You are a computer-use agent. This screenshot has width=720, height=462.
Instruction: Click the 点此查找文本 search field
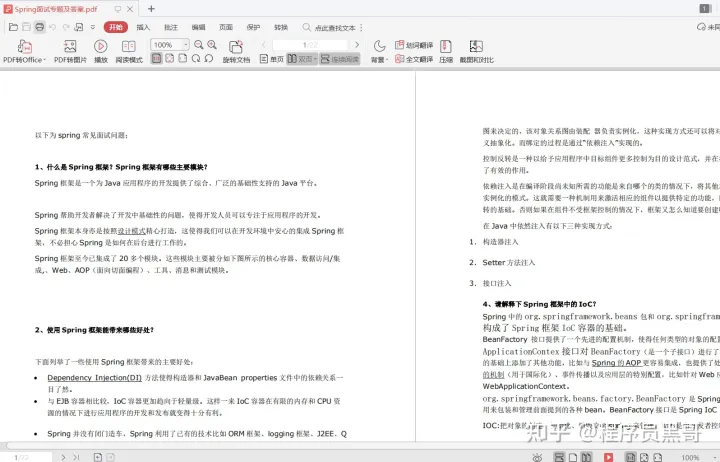(329, 28)
